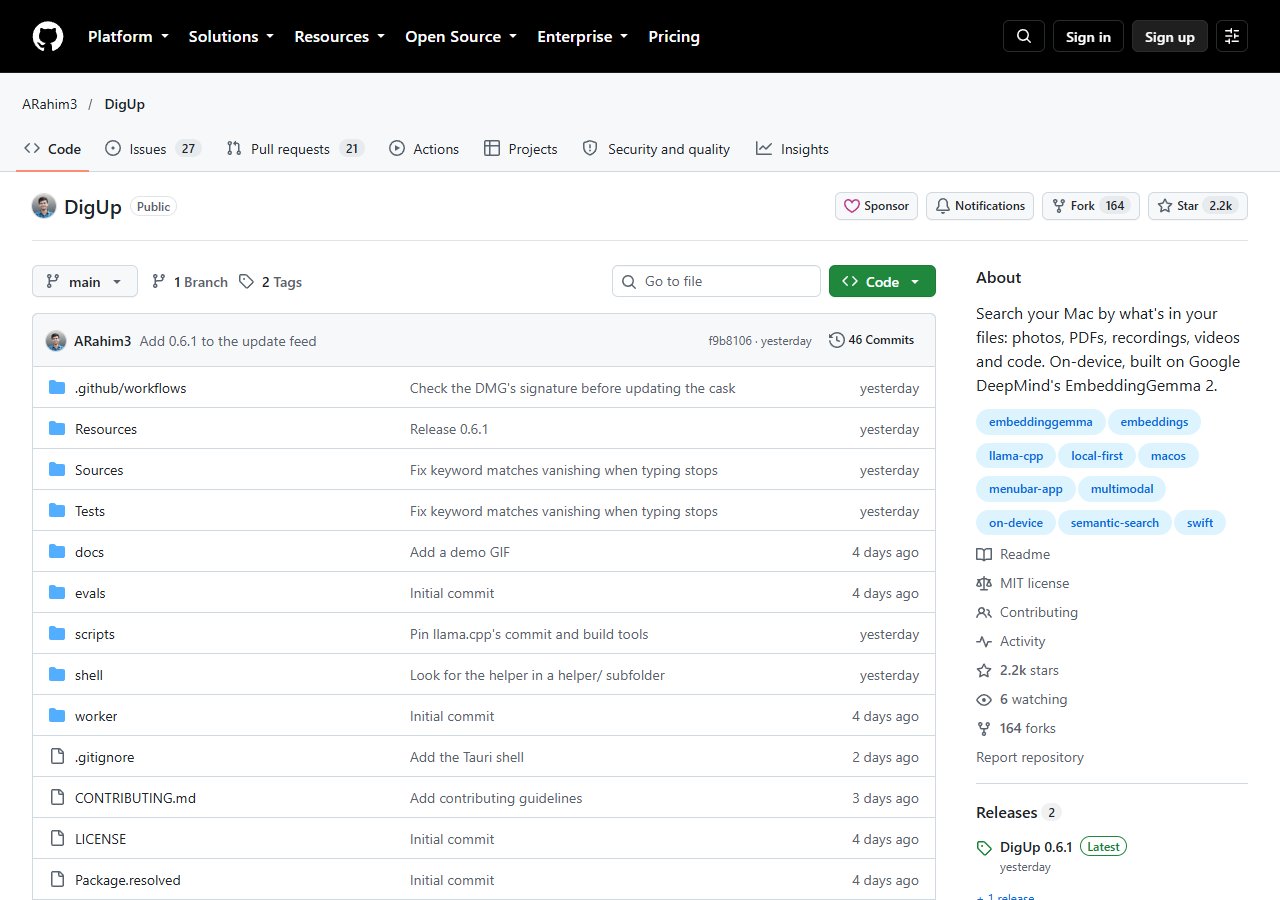View the 1 Branch list
Viewport: 1280px width, 900px height.
[190, 282]
